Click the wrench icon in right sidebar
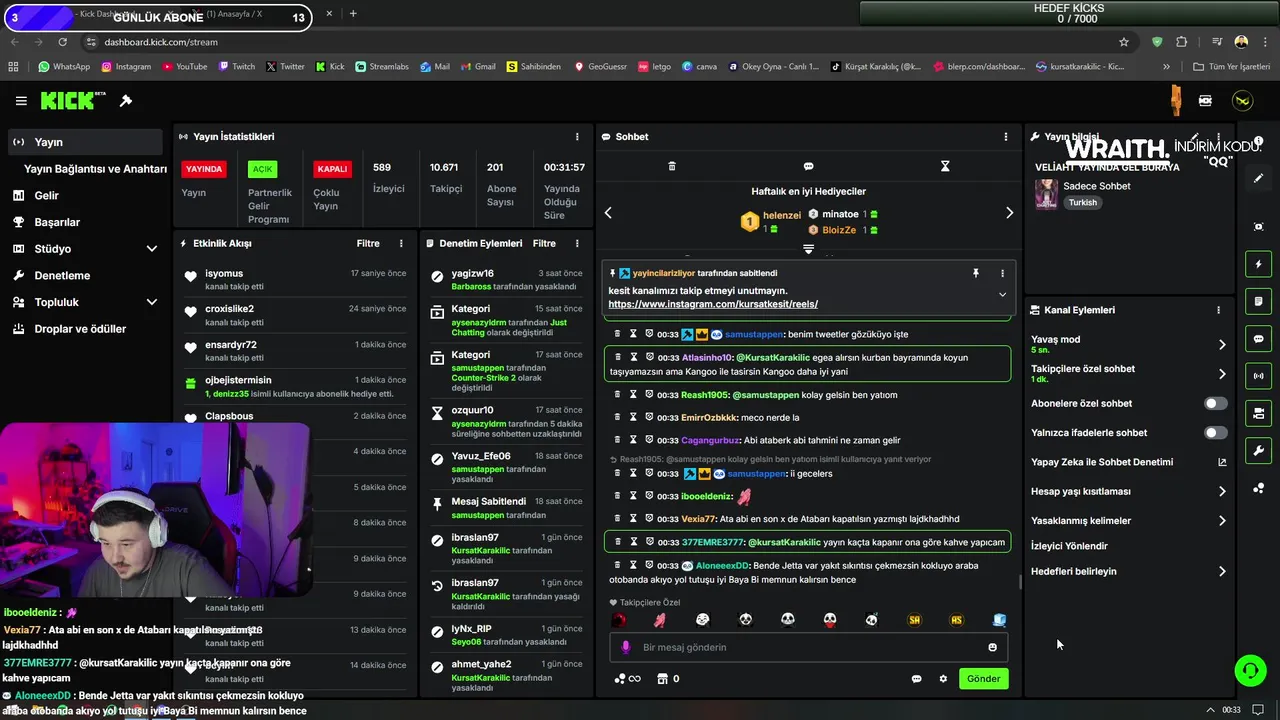This screenshot has width=1280, height=720. tap(1258, 451)
